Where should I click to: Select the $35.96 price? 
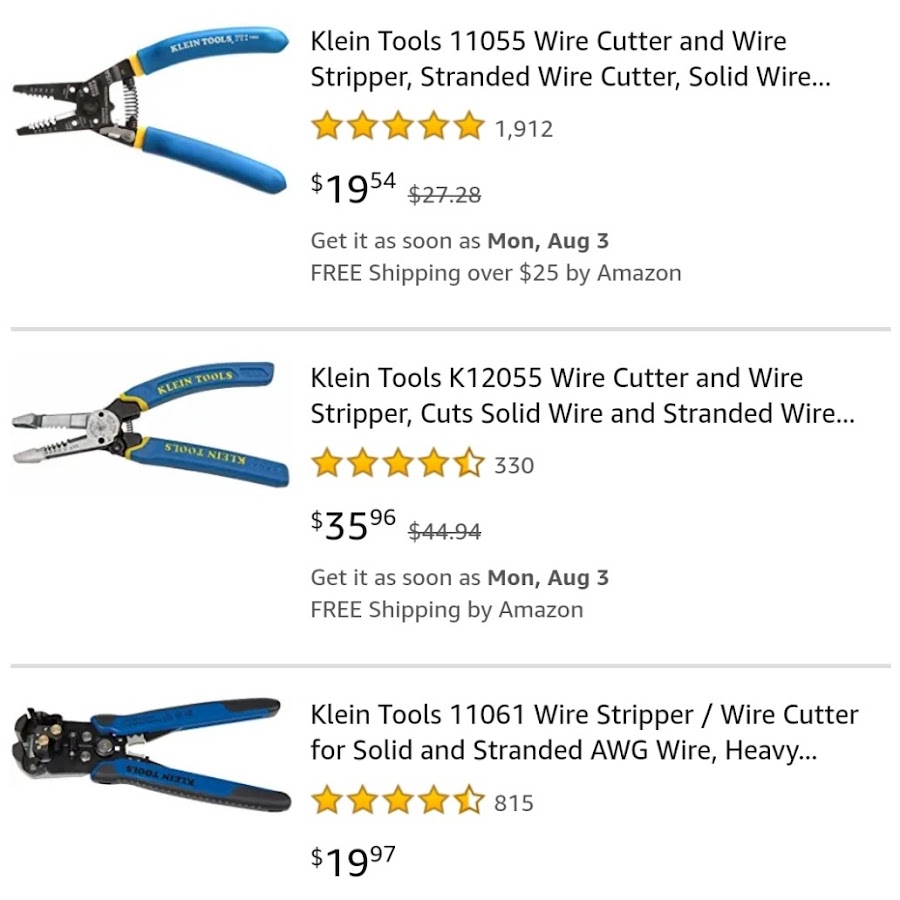pos(353,524)
